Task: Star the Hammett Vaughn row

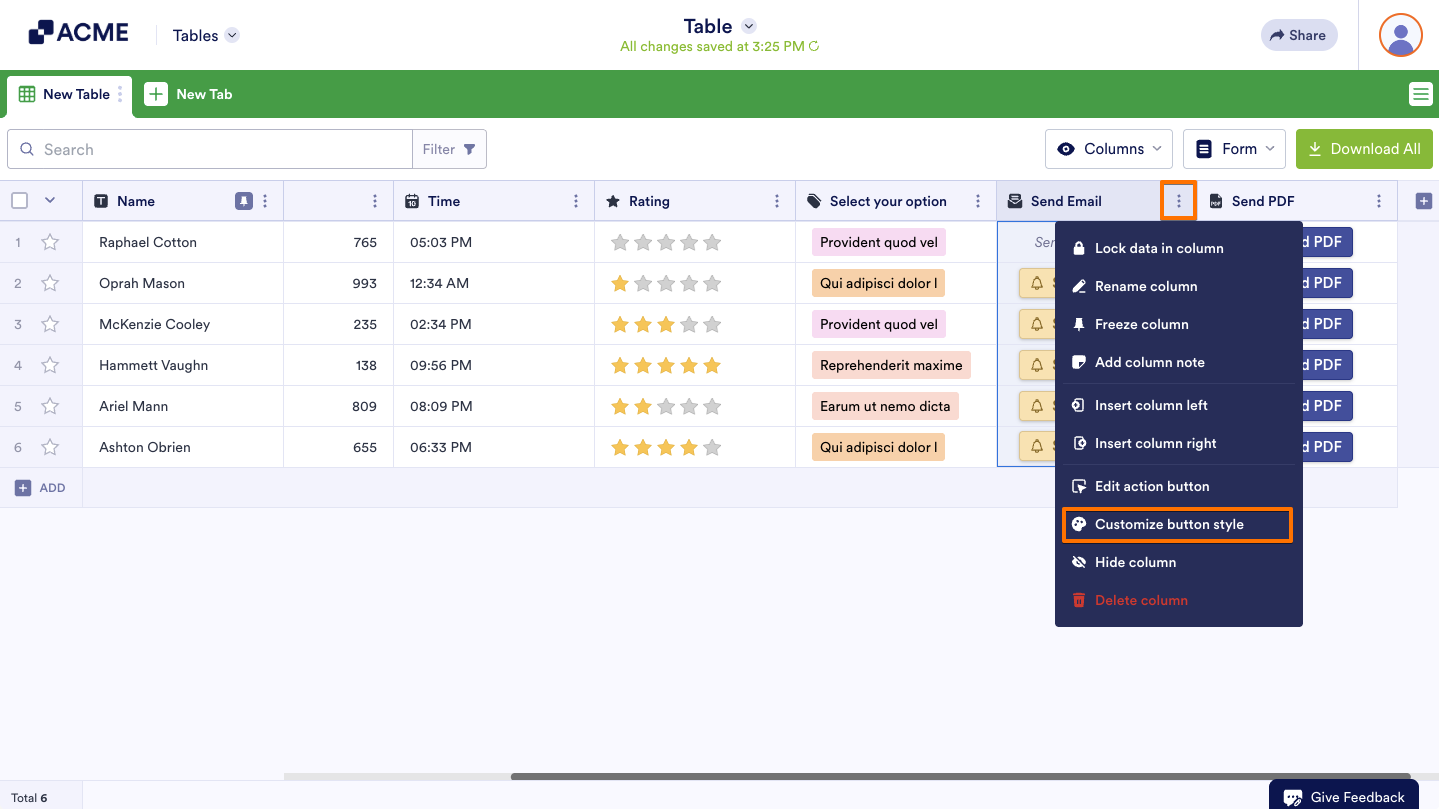Action: point(50,365)
